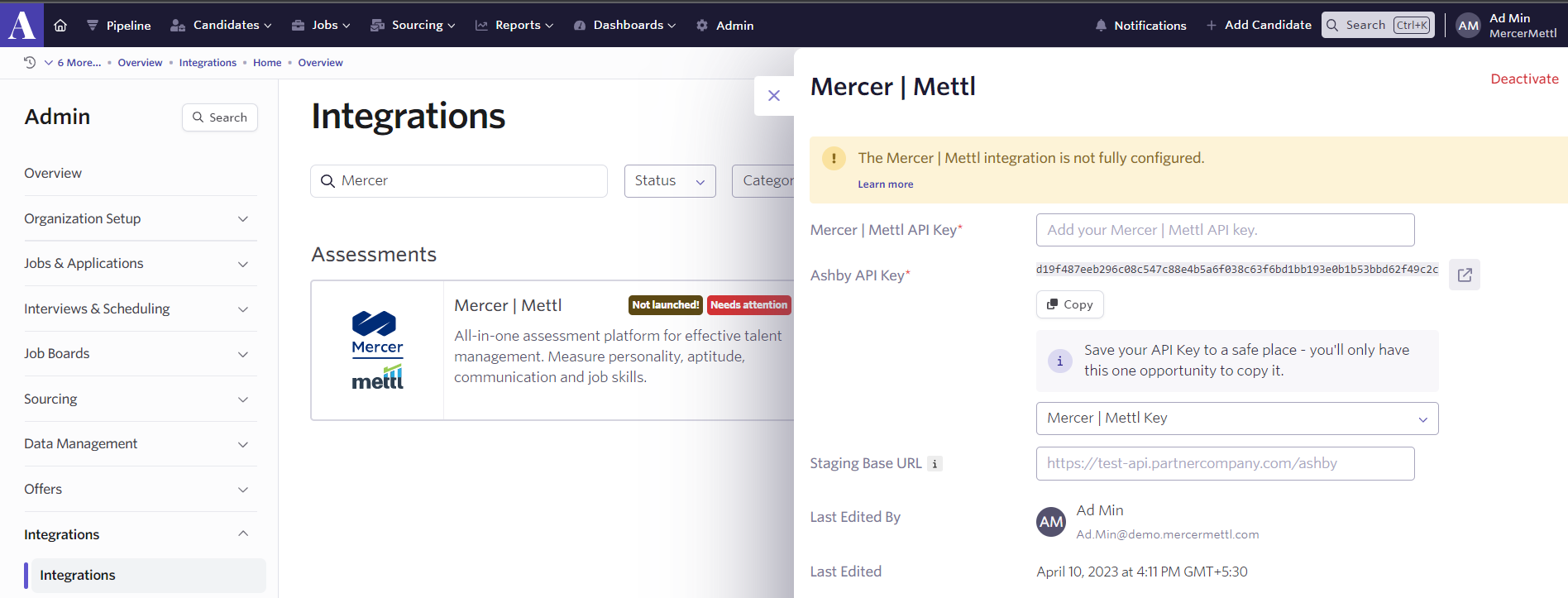Viewport: 1568px width, 598px height.
Task: Expand Interviews & Scheduling section
Action: (141, 309)
